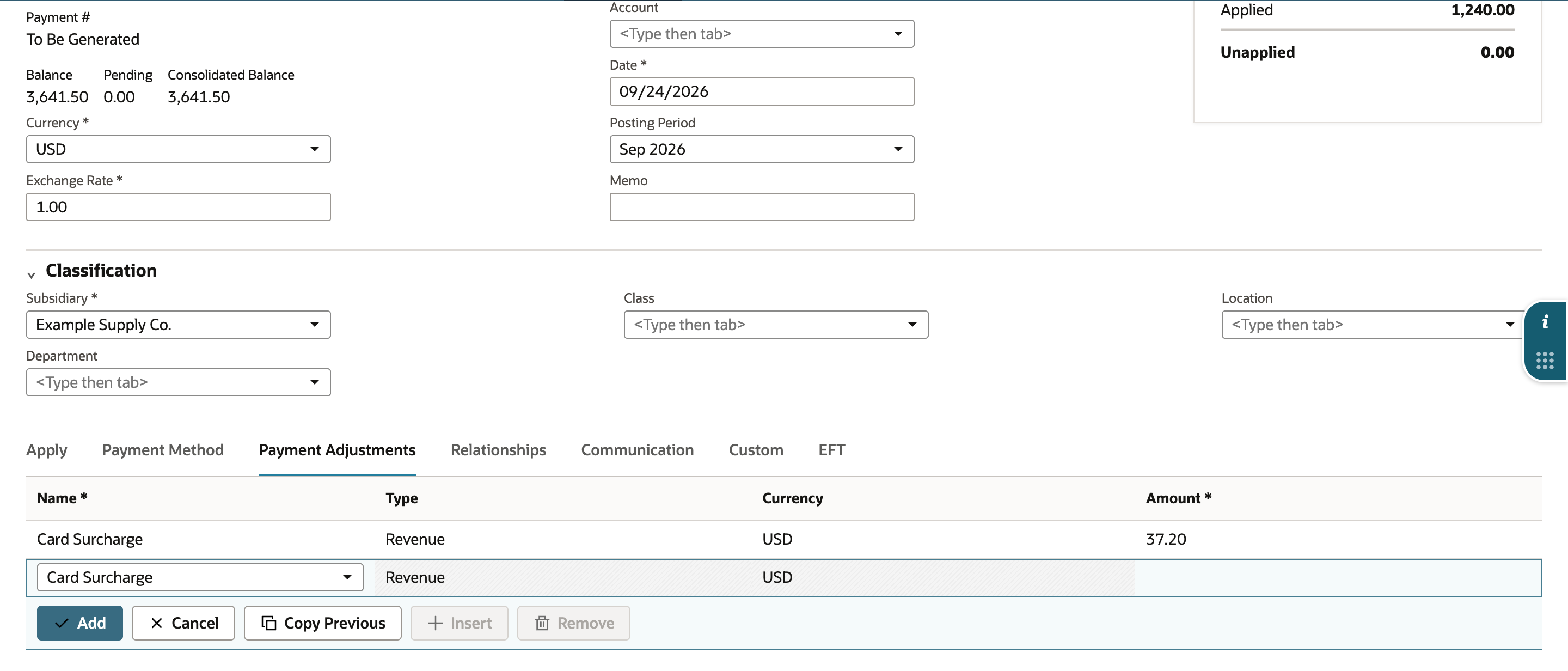This screenshot has width=1568, height=671.
Task: Open the Subsidiary dropdown
Action: pyautogui.click(x=179, y=325)
